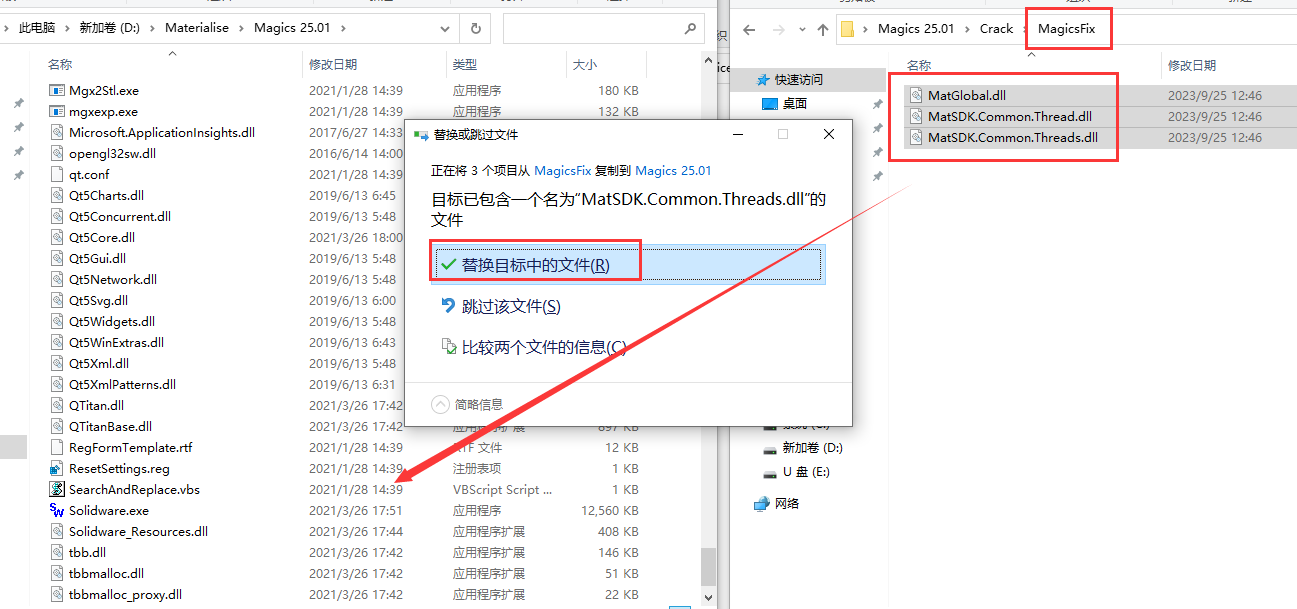Select the QTitanBase.dll file name
This screenshot has height=609, width=1297.
coord(110,427)
